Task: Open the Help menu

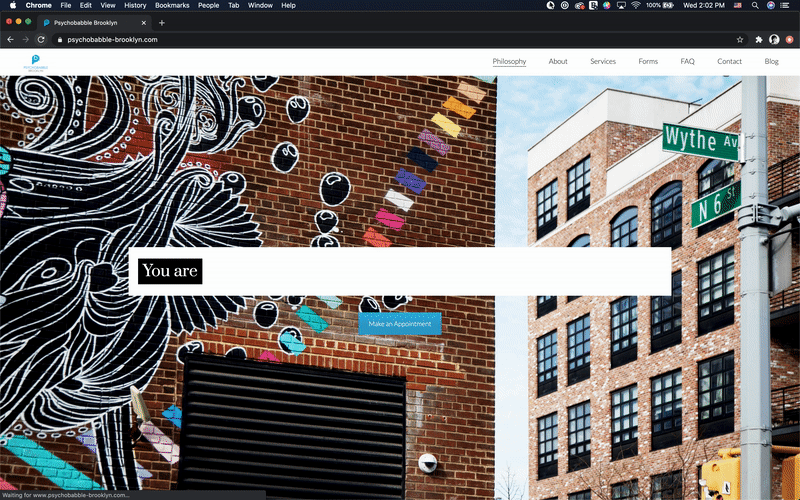Action: point(288,5)
